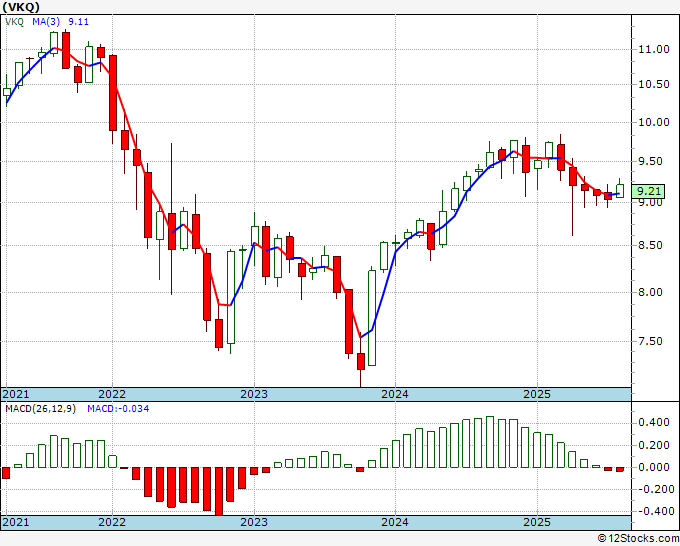
Task: Click the lowest red candlestick in late 2023
Action: pos(361,361)
